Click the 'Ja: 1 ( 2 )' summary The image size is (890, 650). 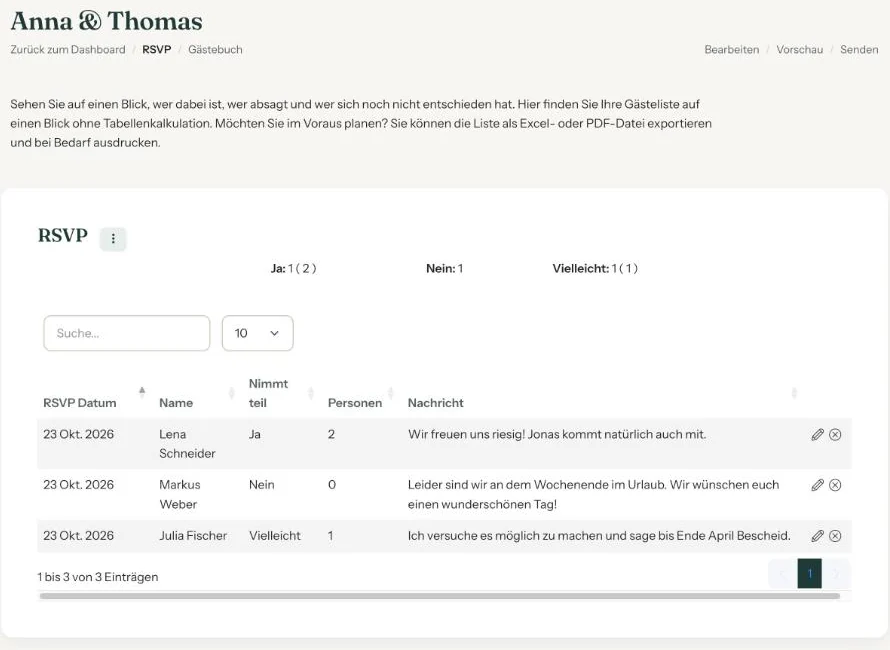[293, 269]
